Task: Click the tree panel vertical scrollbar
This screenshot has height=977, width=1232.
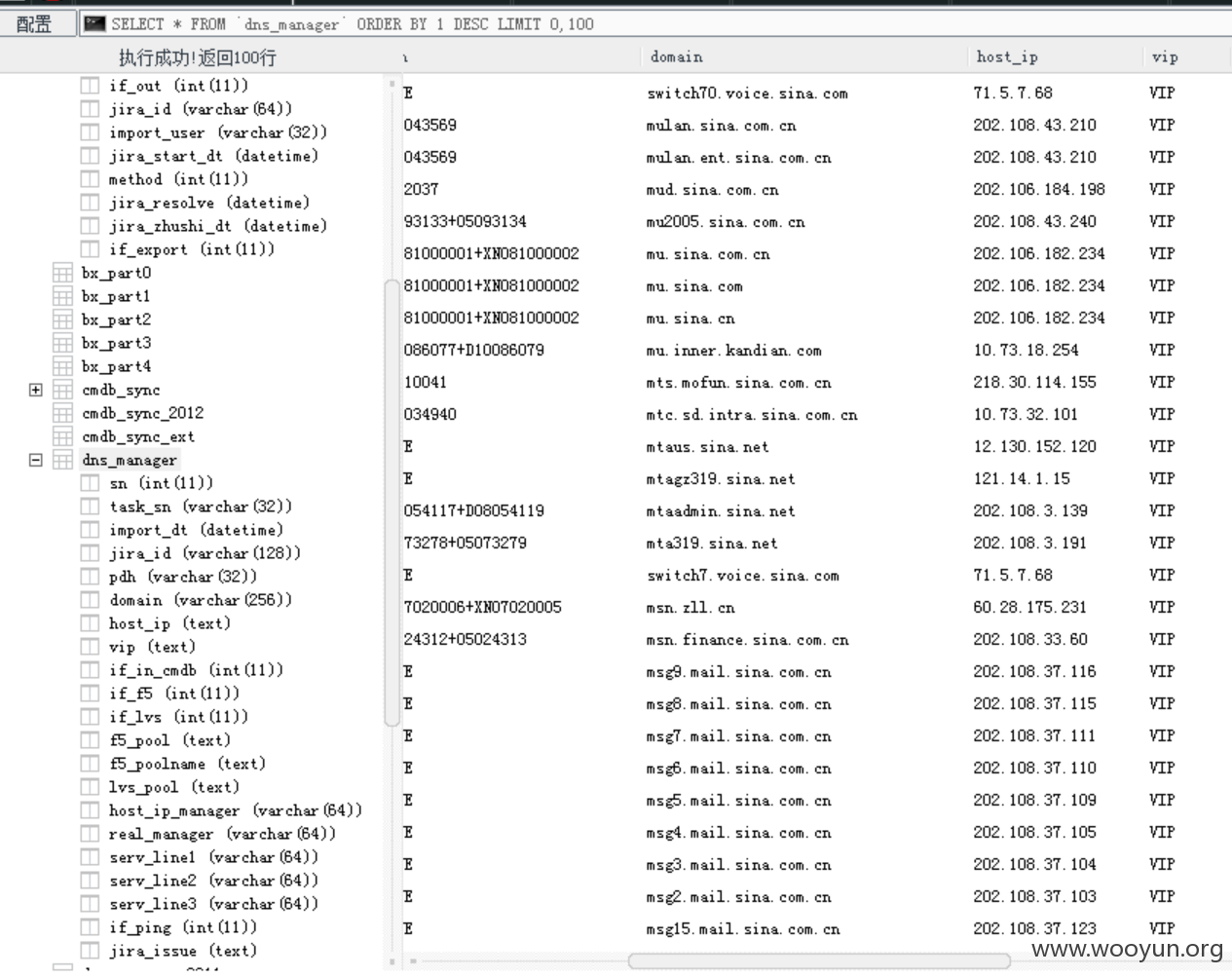Action: 392,502
